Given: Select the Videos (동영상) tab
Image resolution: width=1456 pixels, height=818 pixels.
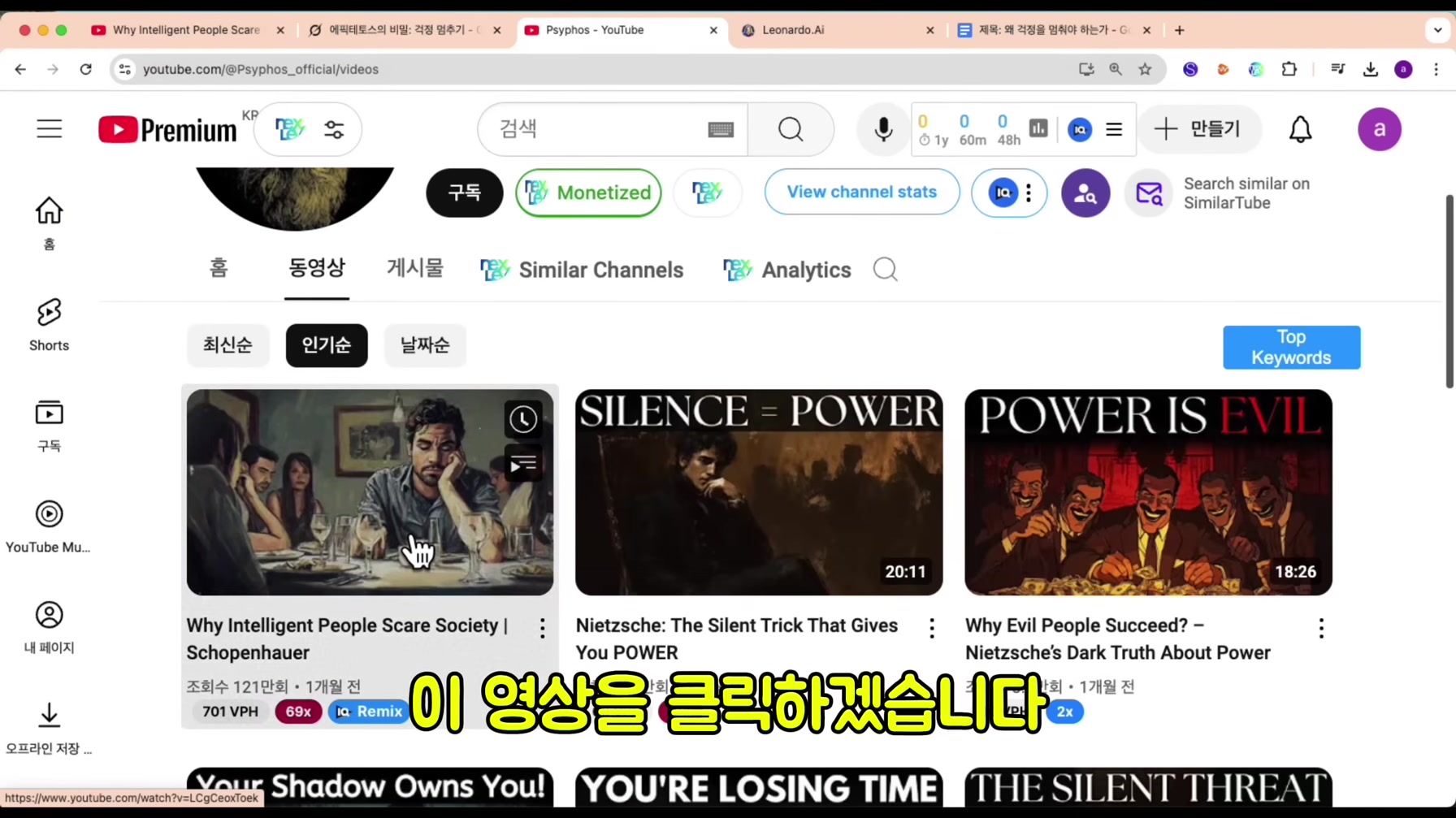Looking at the screenshot, I should (x=317, y=269).
